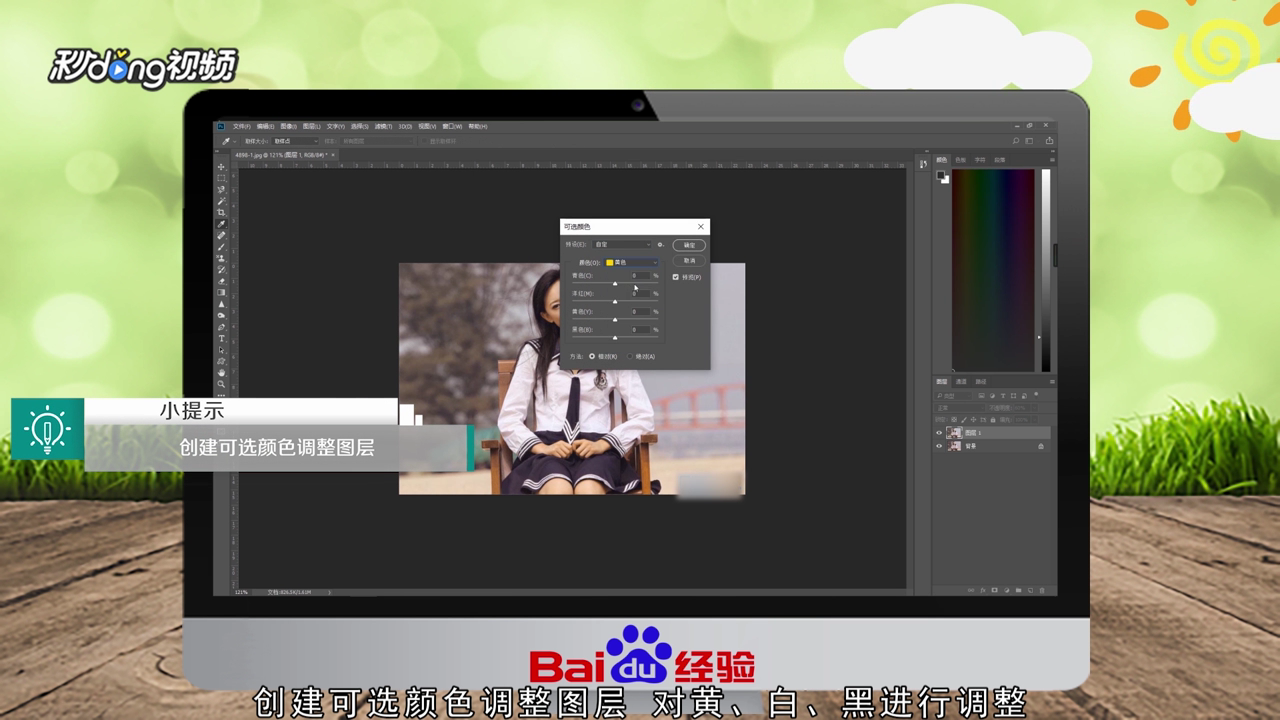Viewport: 1280px width, 720px height.
Task: Switch to the 通道 Channels tab
Action: (x=961, y=382)
